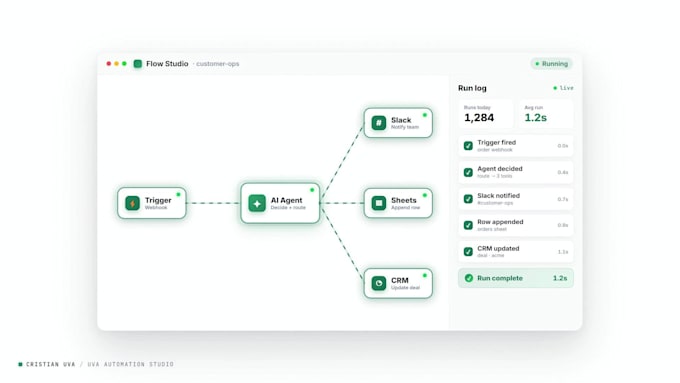Toggle the CRM updated checkbox

(468, 252)
